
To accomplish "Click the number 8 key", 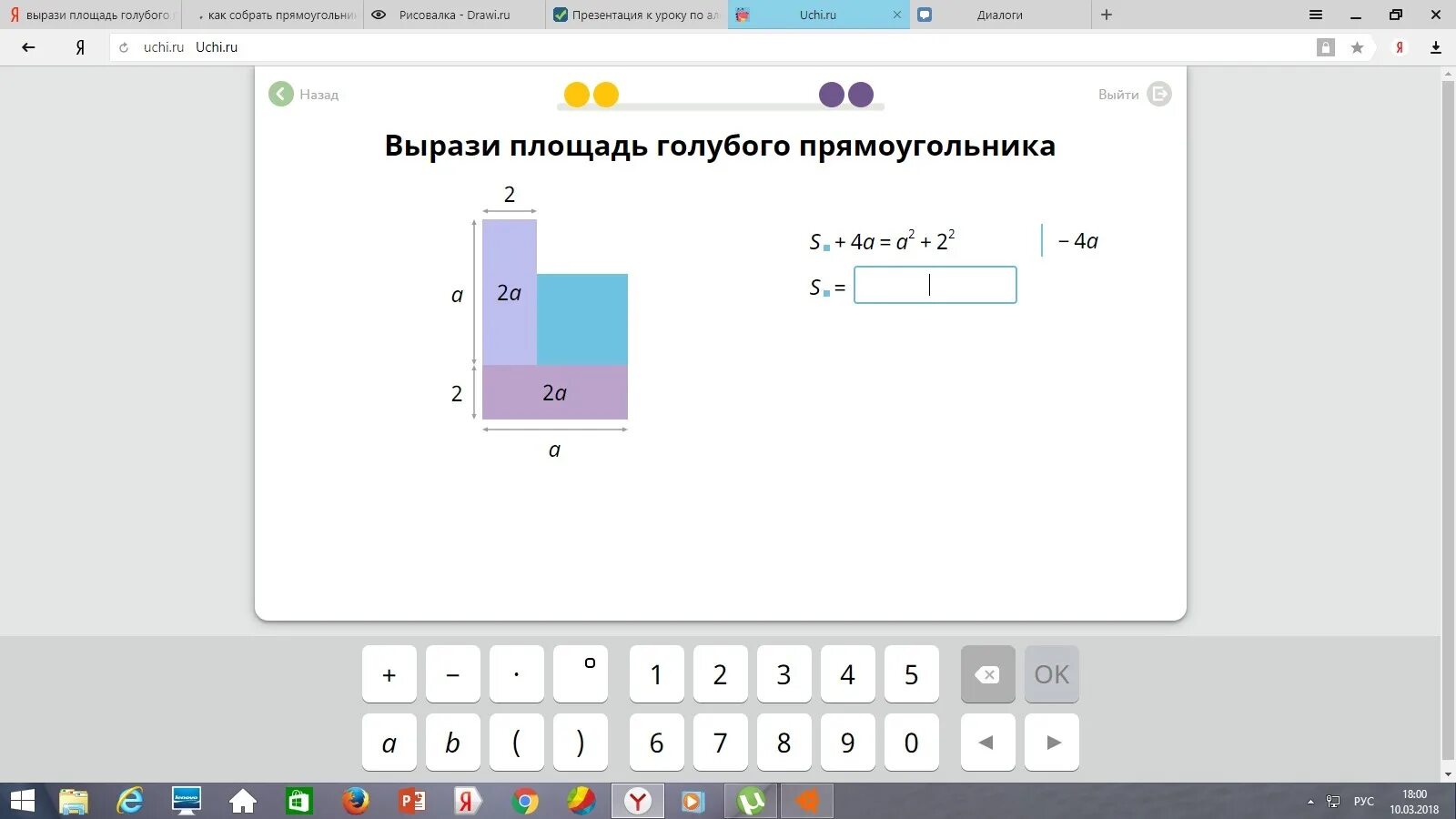I will (784, 743).
